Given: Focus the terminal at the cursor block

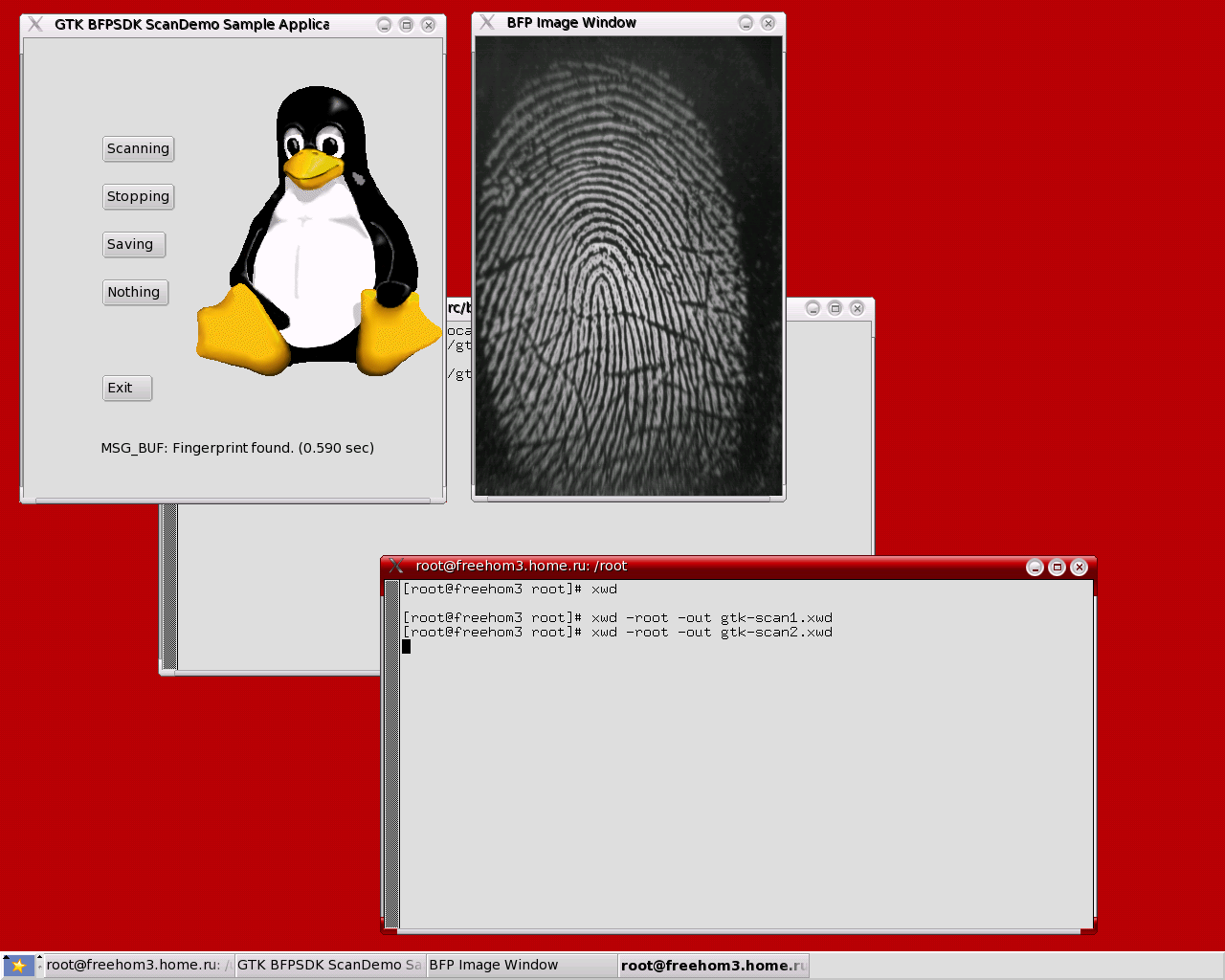Looking at the screenshot, I should click(x=407, y=647).
